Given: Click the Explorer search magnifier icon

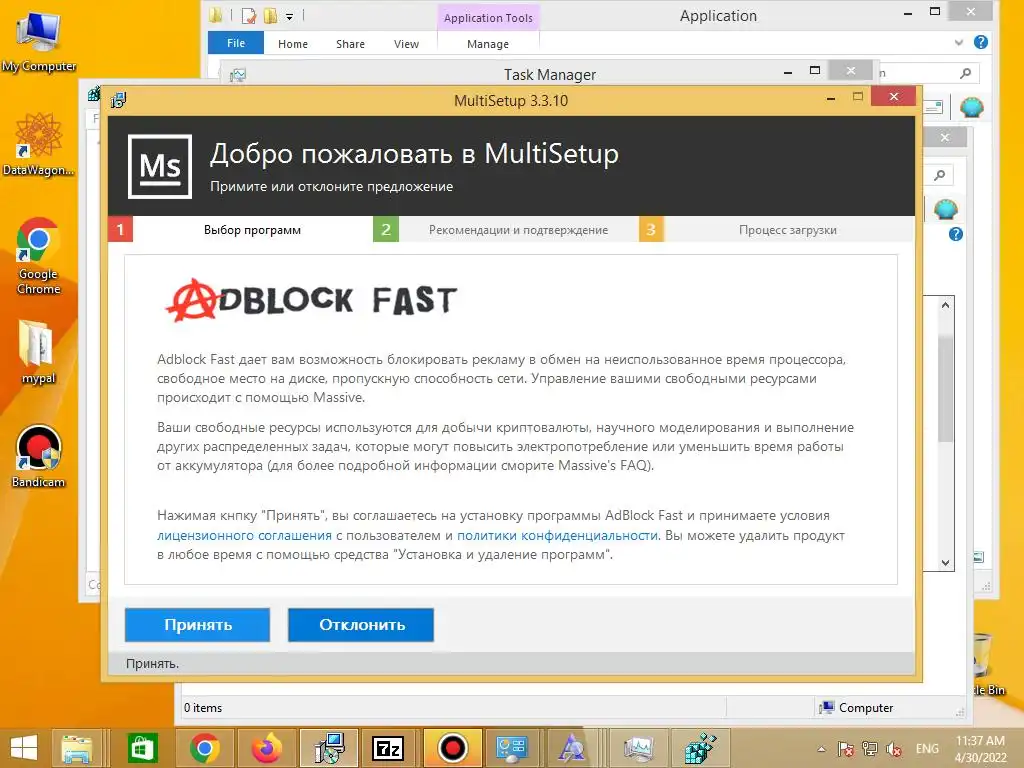Looking at the screenshot, I should (965, 73).
